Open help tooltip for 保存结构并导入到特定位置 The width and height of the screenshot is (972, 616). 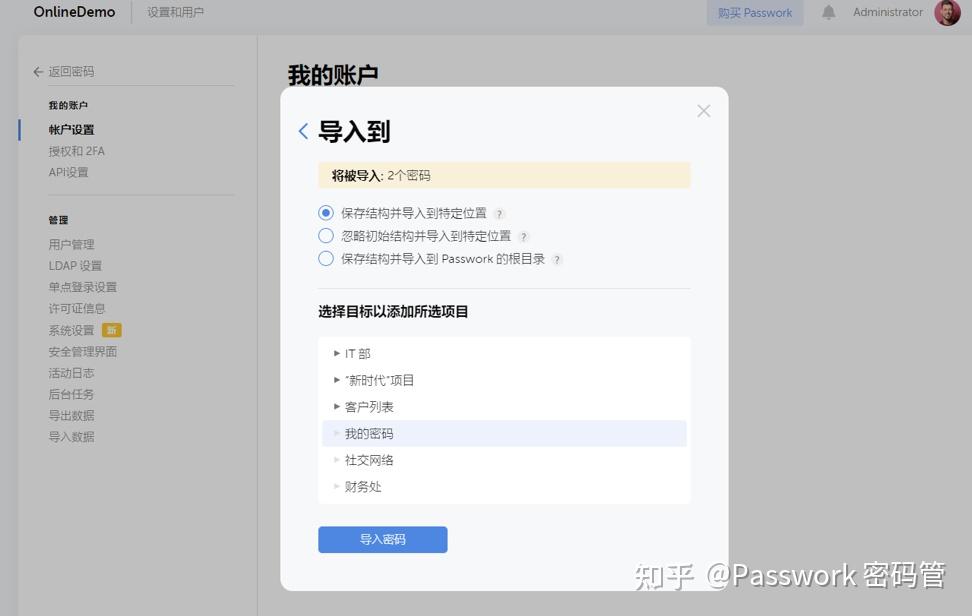click(x=499, y=213)
